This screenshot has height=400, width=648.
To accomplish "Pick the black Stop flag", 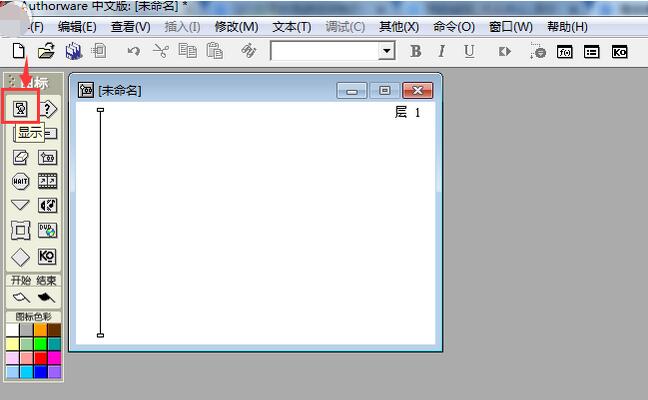I will tap(46, 297).
